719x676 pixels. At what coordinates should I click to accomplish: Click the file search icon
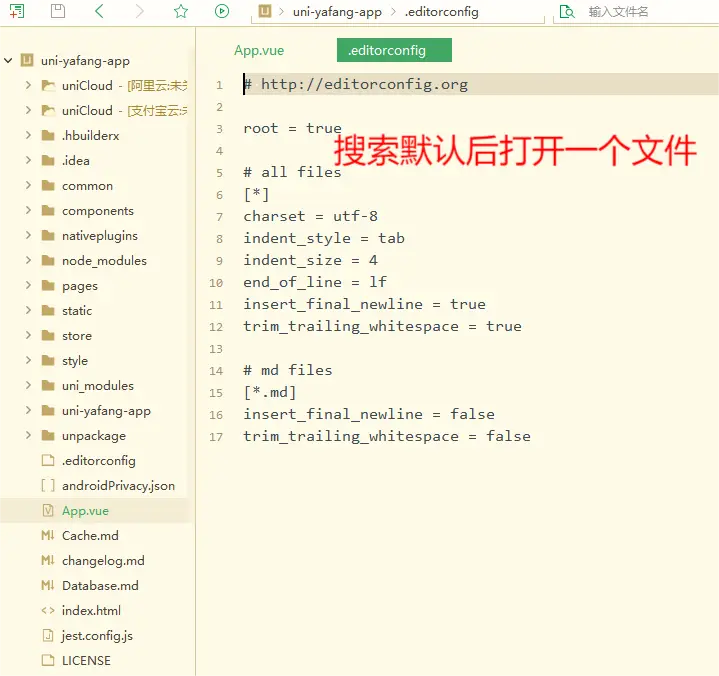pos(567,12)
